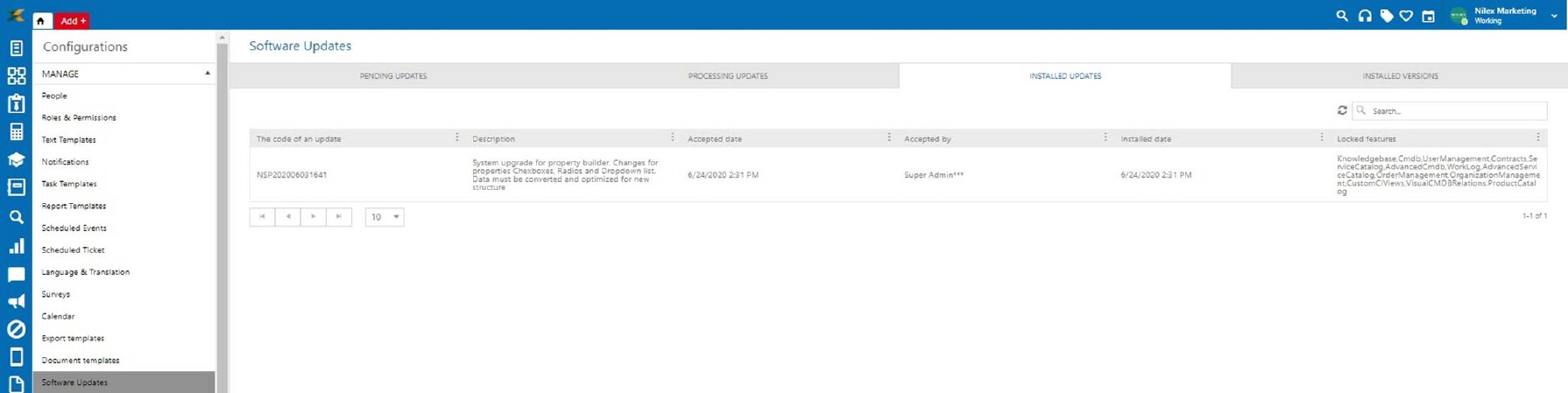The width and height of the screenshot is (1568, 393).
Task: Click the tag icon in header
Action: [x=1386, y=16]
